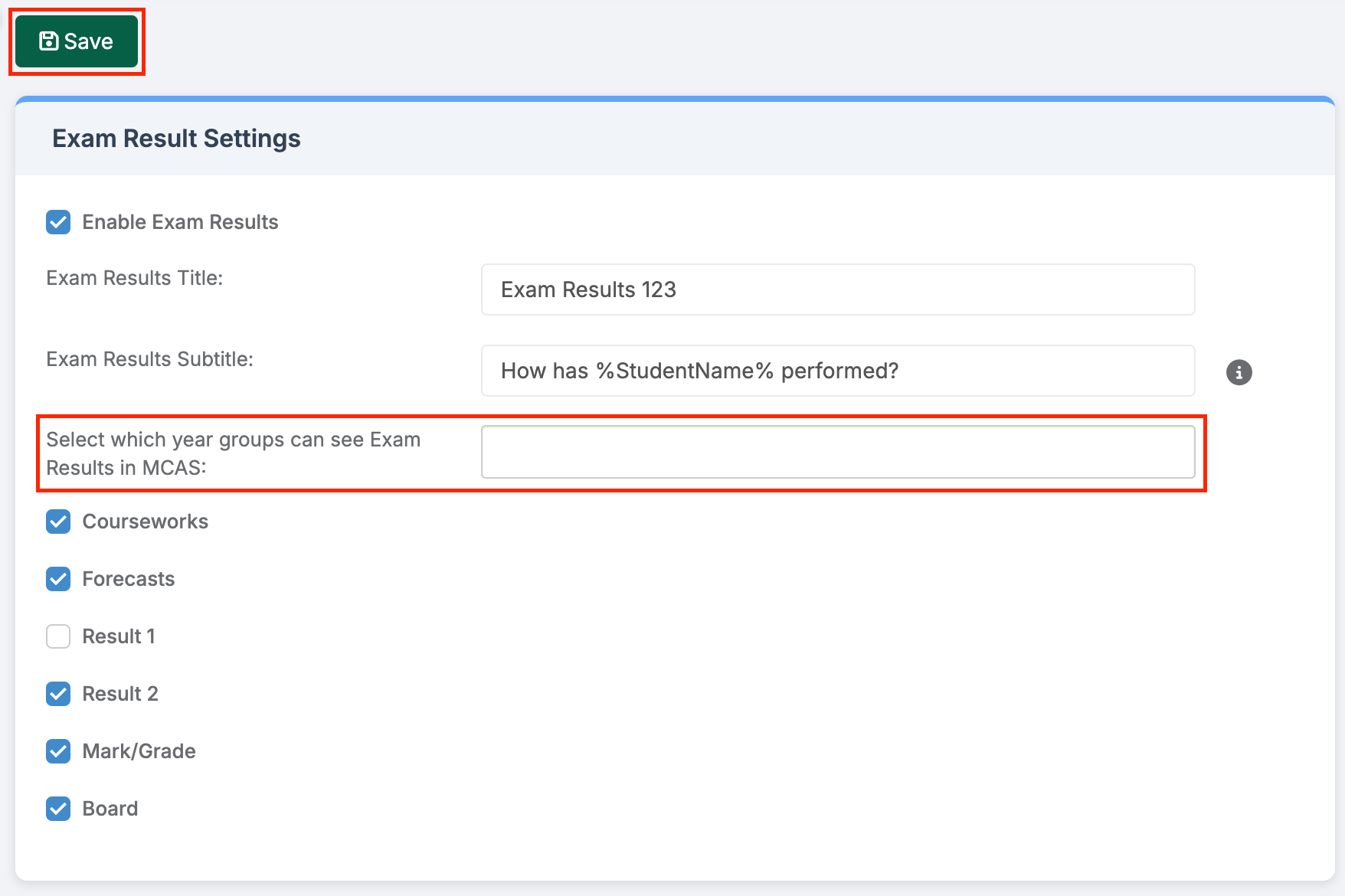Click the 'Exam Results Title:' label
This screenshot has width=1345, height=896.
[135, 278]
